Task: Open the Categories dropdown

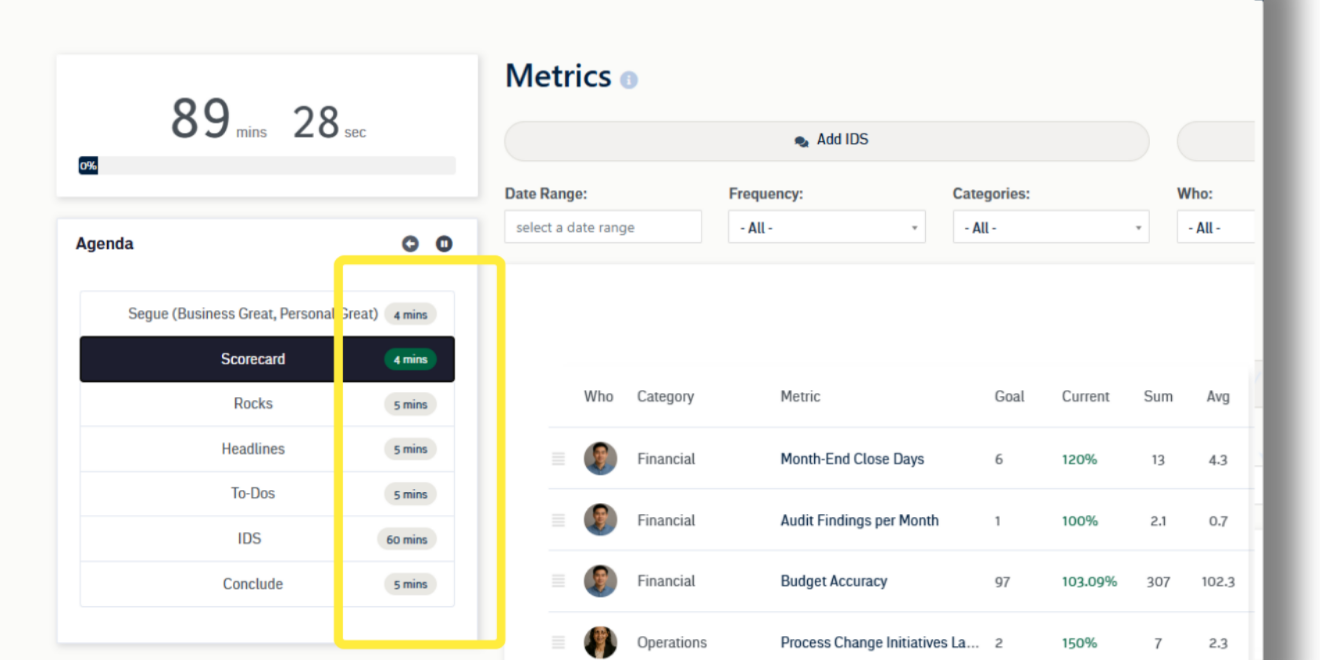Action: pos(1050,228)
